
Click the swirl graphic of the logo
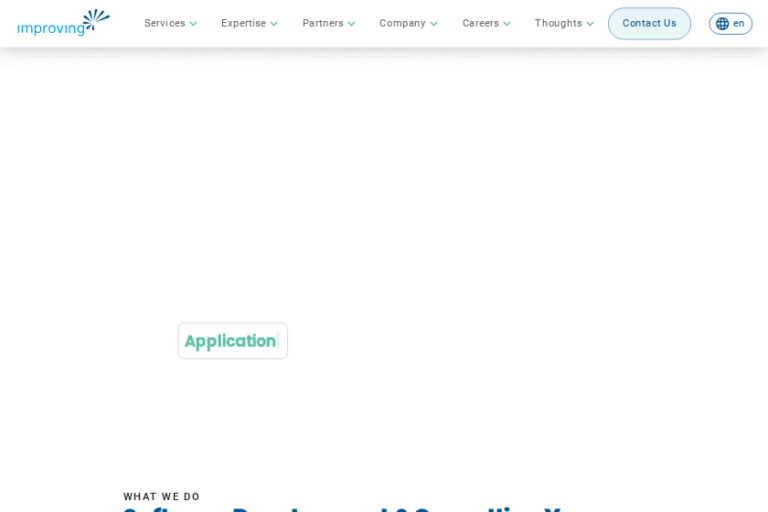pyautogui.click(x=96, y=18)
